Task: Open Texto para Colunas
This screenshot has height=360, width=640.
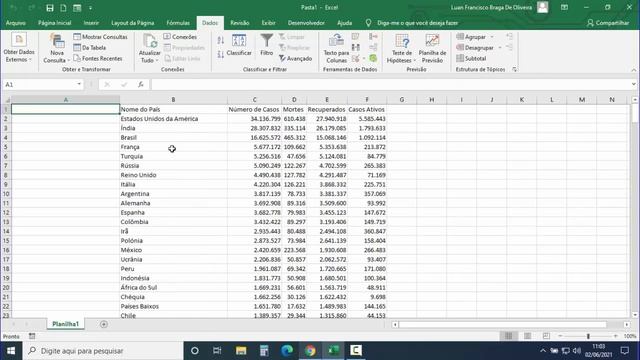Action: [336, 48]
